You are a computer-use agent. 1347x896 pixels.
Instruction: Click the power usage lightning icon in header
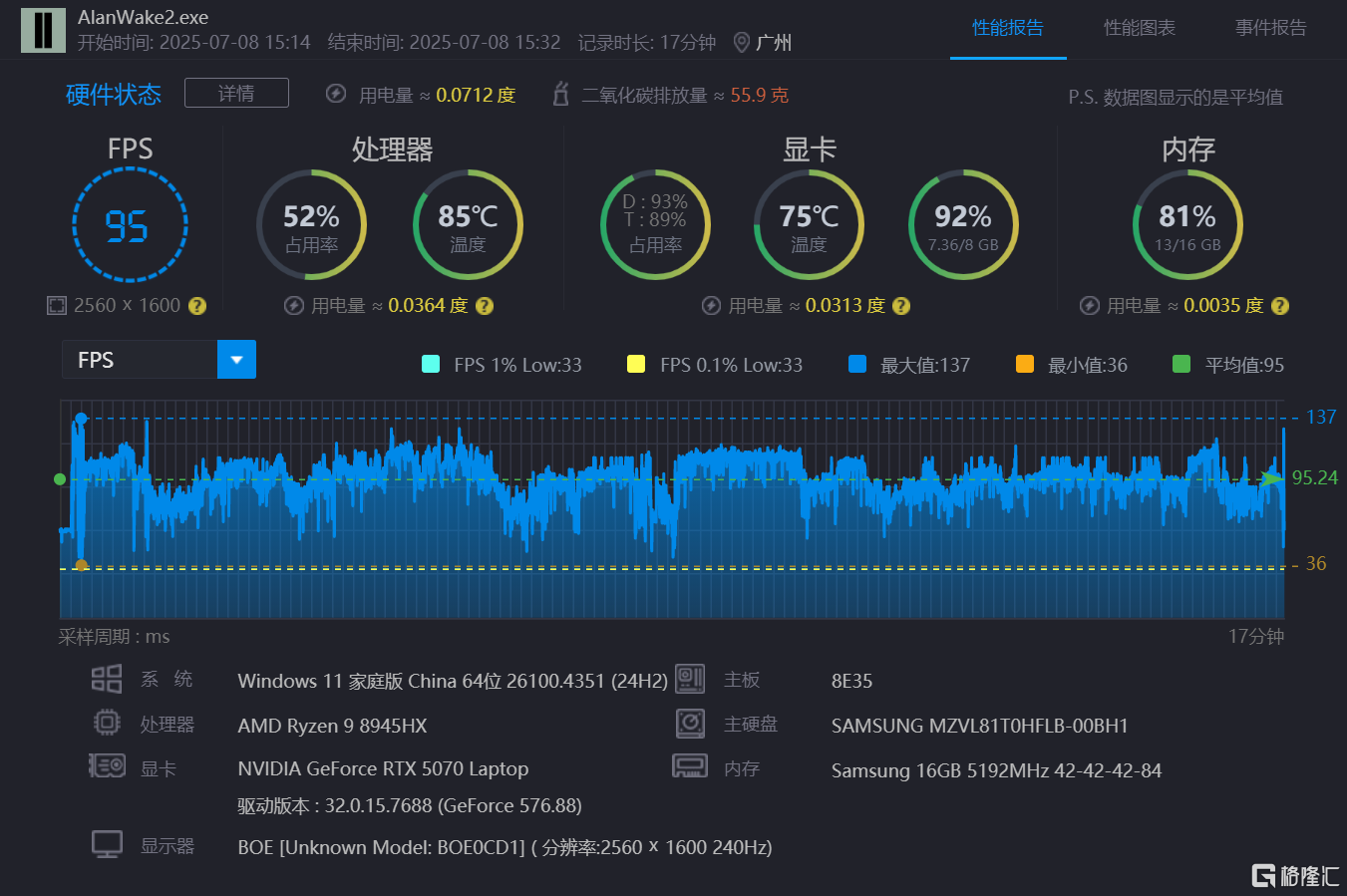point(336,94)
